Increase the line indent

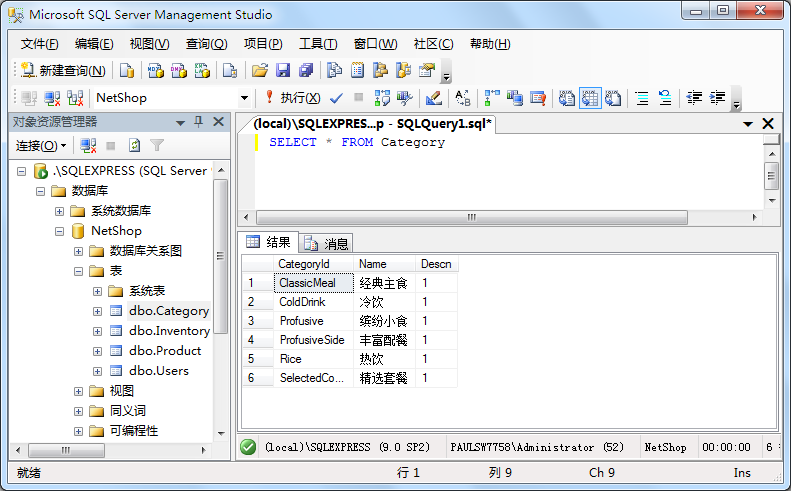717,98
